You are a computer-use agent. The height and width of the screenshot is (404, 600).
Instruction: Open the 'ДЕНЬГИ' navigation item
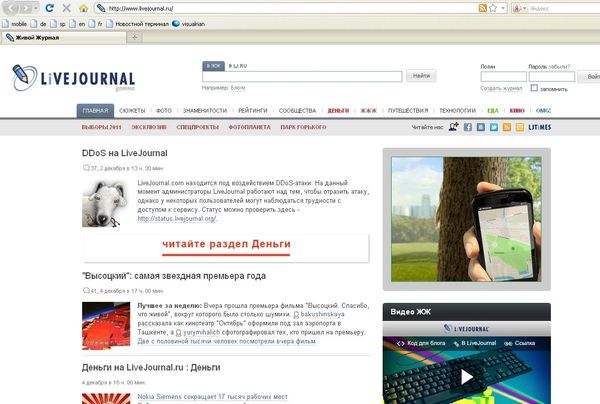pos(338,111)
